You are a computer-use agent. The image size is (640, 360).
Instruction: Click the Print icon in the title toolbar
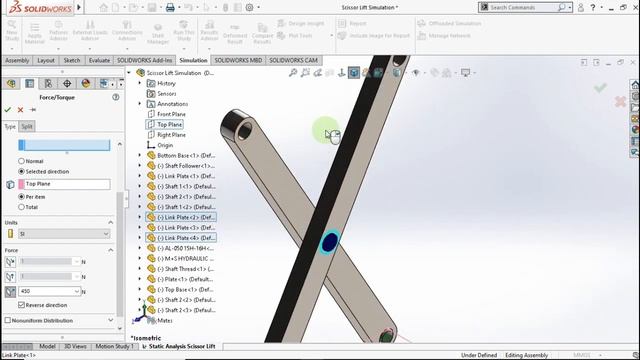[x=170, y=7]
